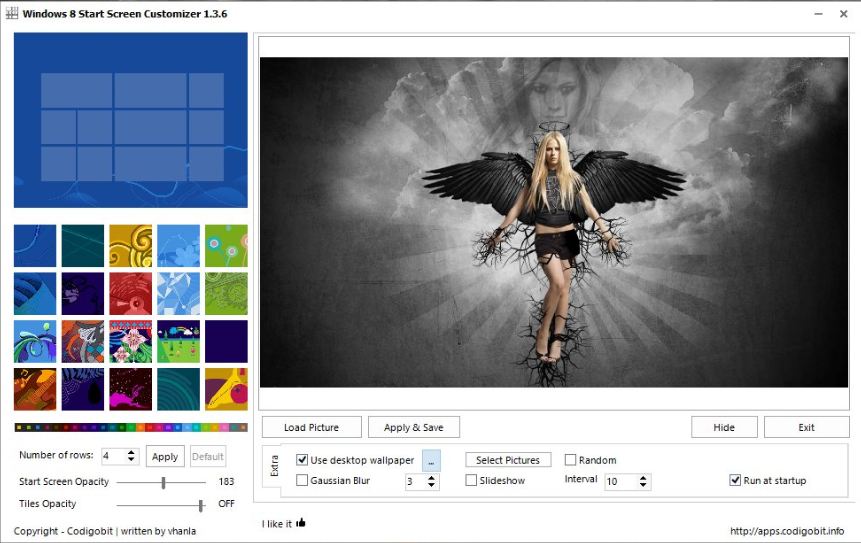Enable the Gaussian Blur checkbox

pos(303,481)
